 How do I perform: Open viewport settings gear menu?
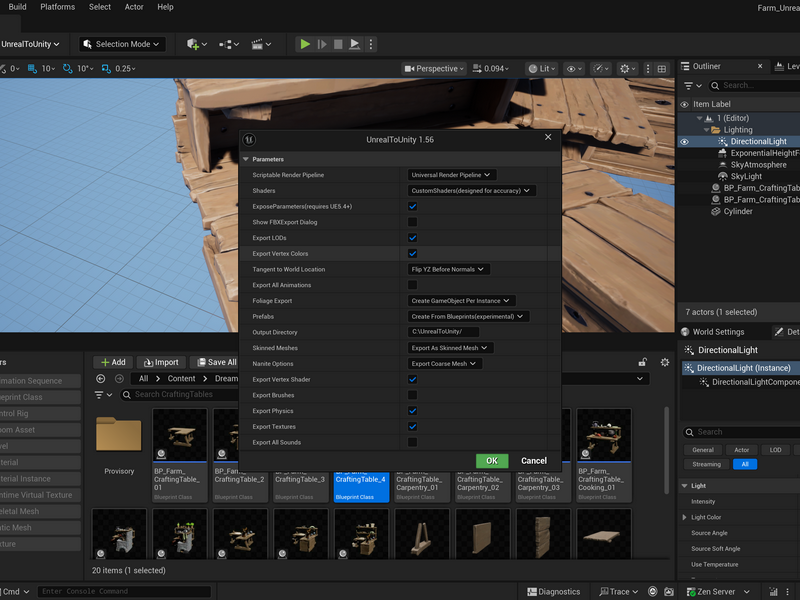(627, 68)
